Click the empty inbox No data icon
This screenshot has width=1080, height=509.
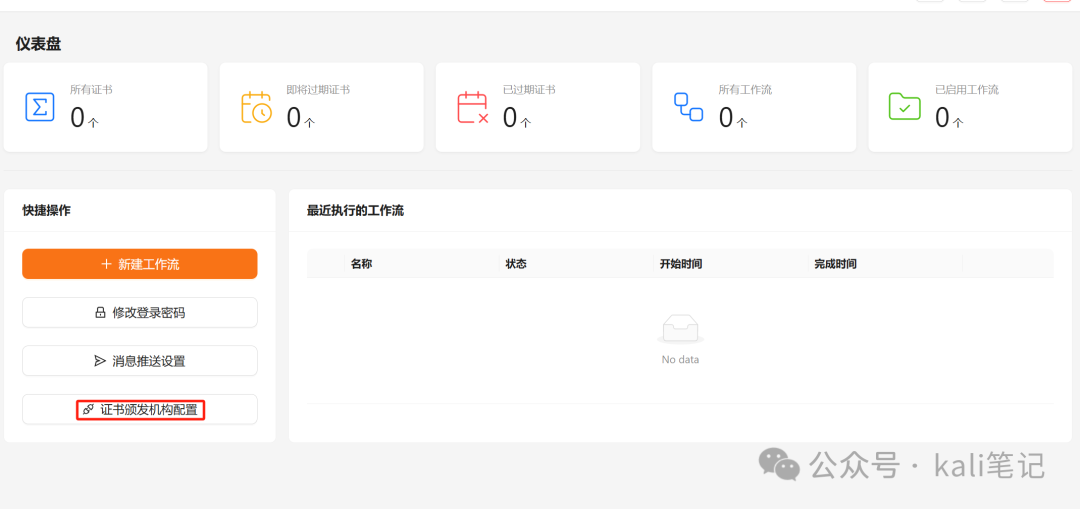tap(680, 329)
